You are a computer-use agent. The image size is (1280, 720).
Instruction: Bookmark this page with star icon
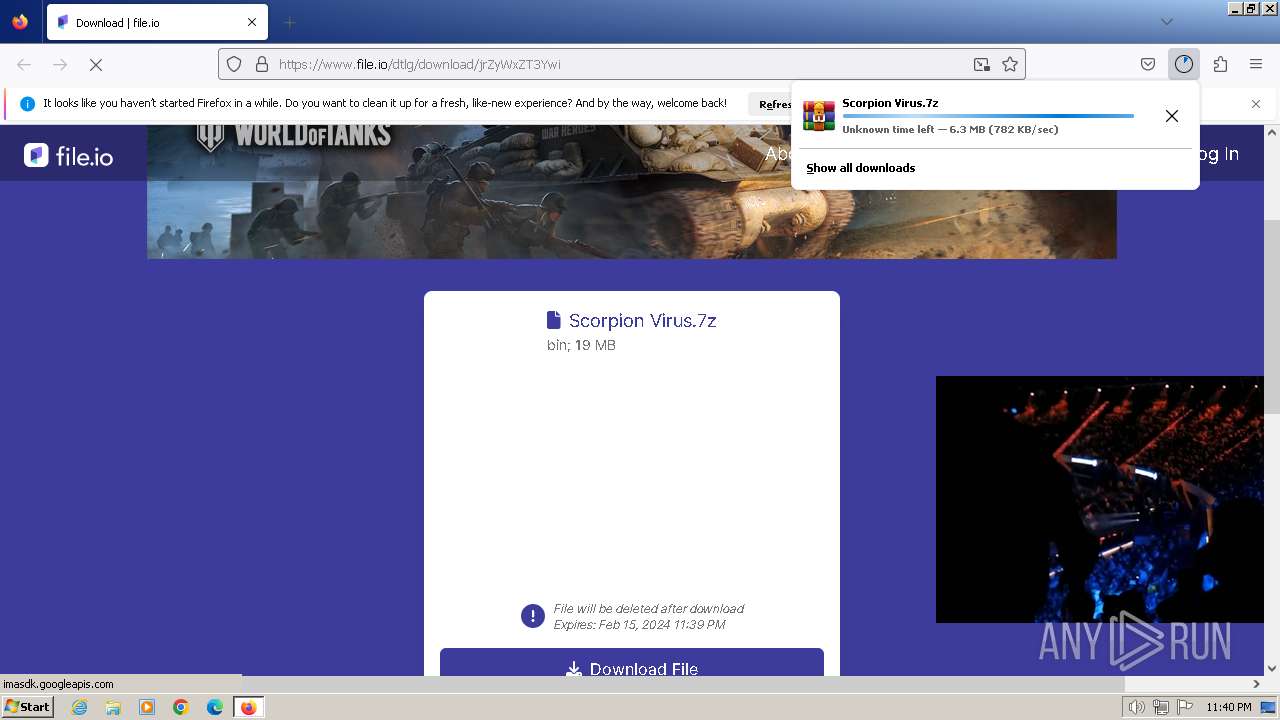tap(1010, 64)
